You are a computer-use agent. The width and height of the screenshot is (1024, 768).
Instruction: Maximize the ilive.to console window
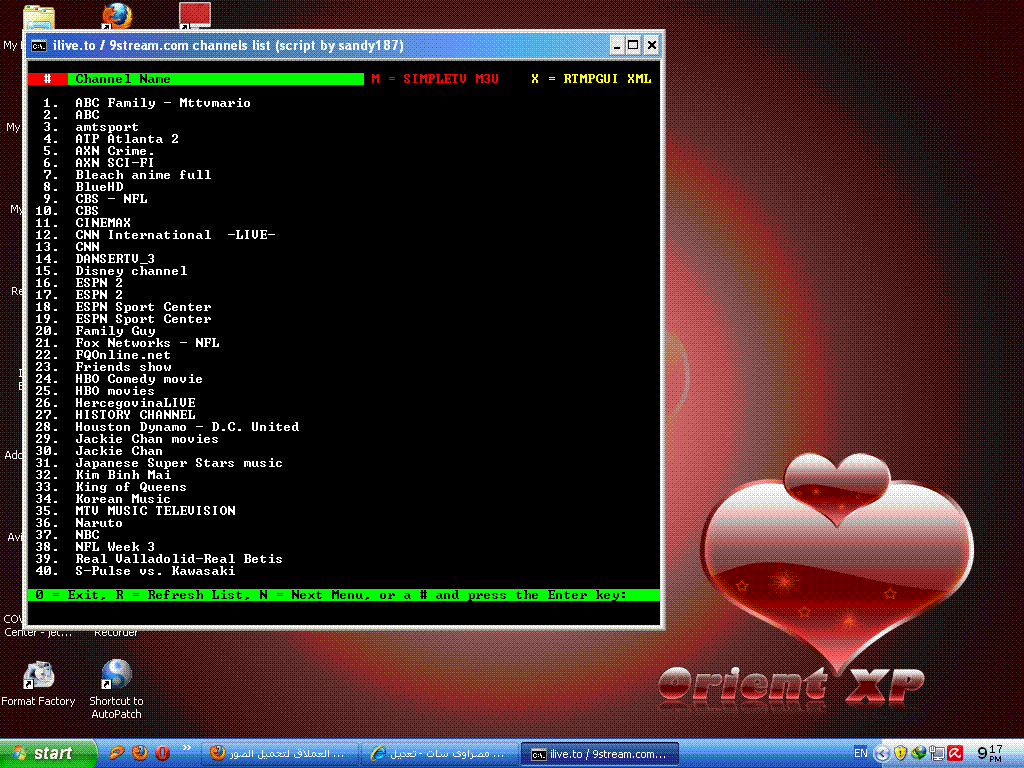(633, 45)
